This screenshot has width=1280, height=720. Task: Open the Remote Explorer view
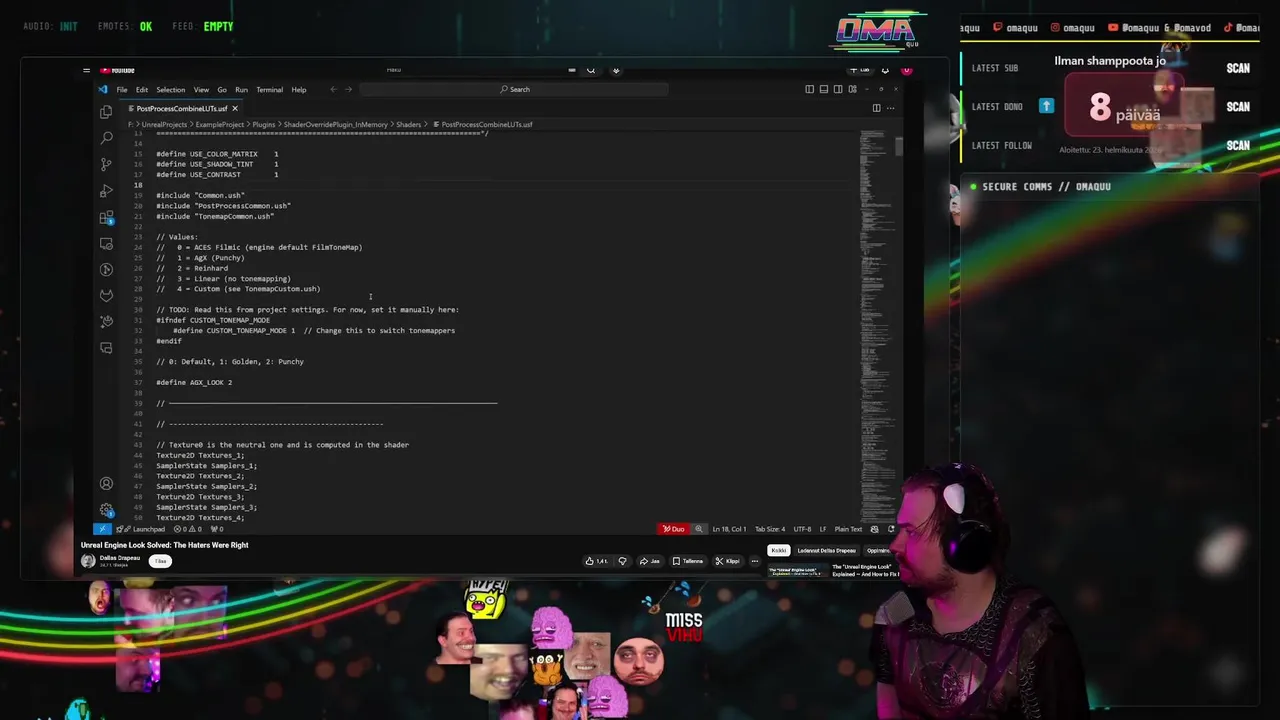(107, 243)
